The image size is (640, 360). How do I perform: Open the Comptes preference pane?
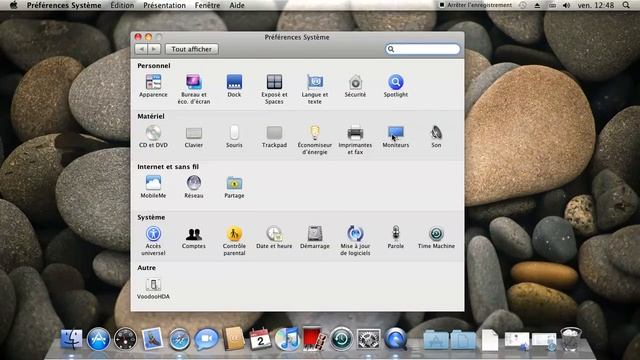(x=193, y=238)
